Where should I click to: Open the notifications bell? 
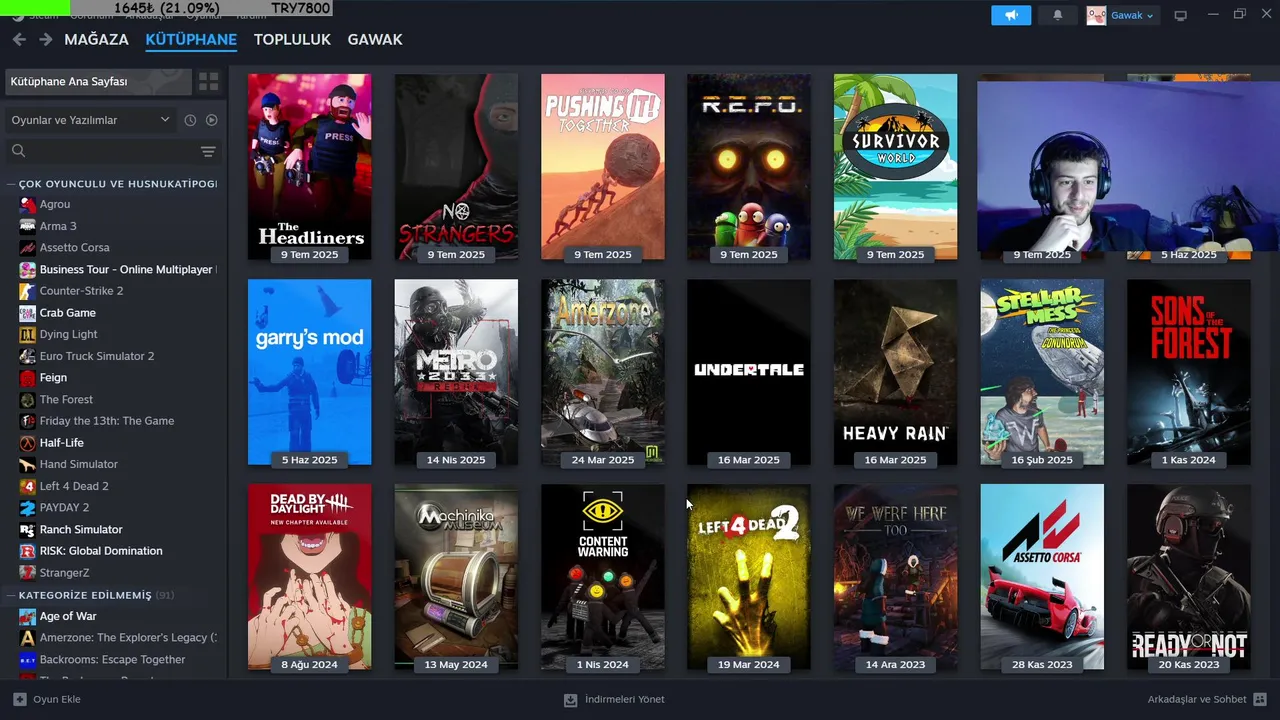[1058, 15]
